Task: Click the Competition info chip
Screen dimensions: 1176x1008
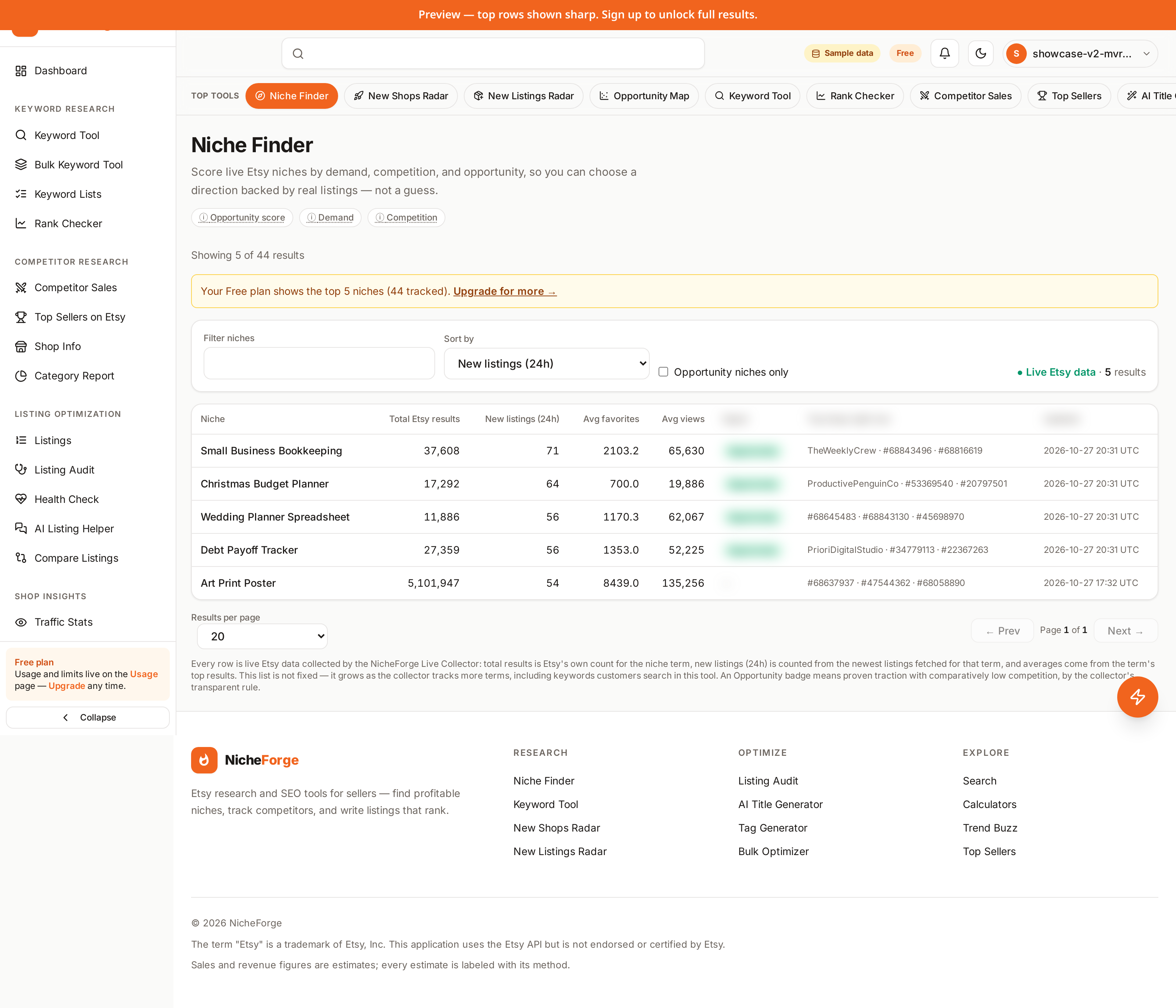Action: 406,218
